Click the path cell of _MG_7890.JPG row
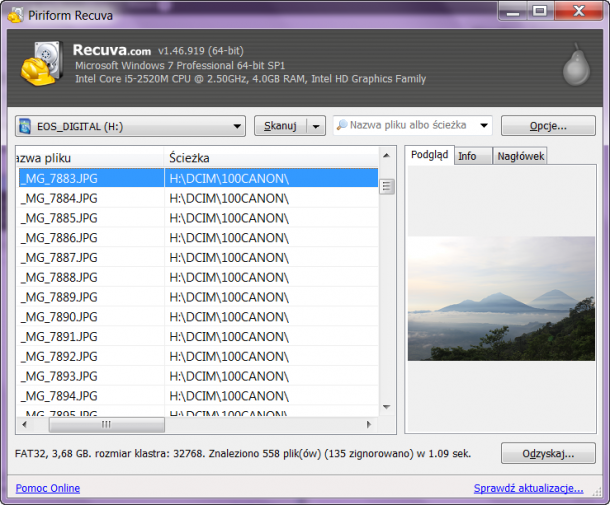This screenshot has height=505, width=610. (271, 317)
